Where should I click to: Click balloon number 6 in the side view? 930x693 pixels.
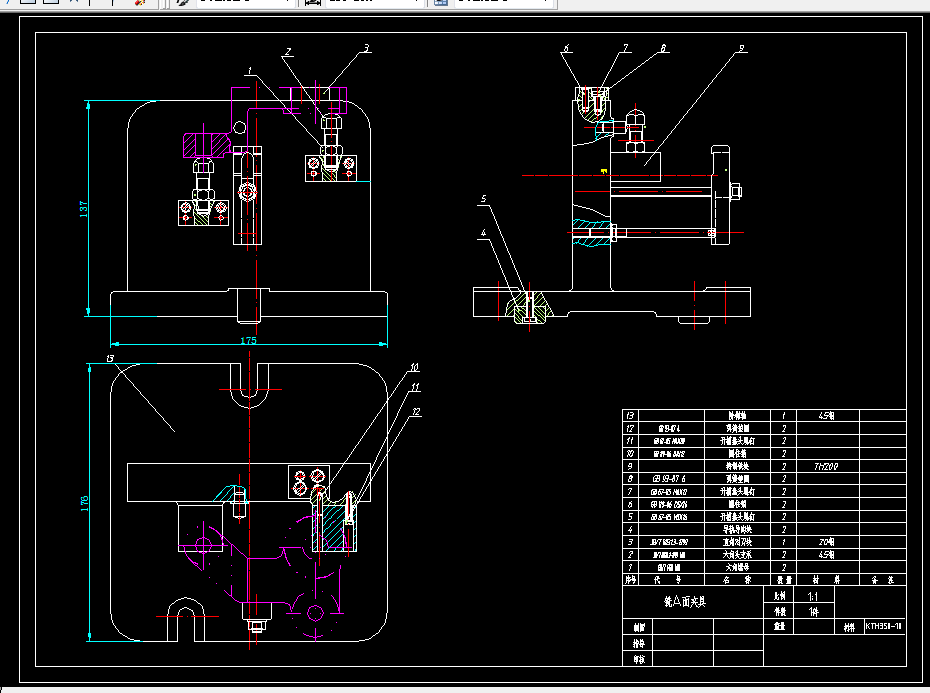566,48
